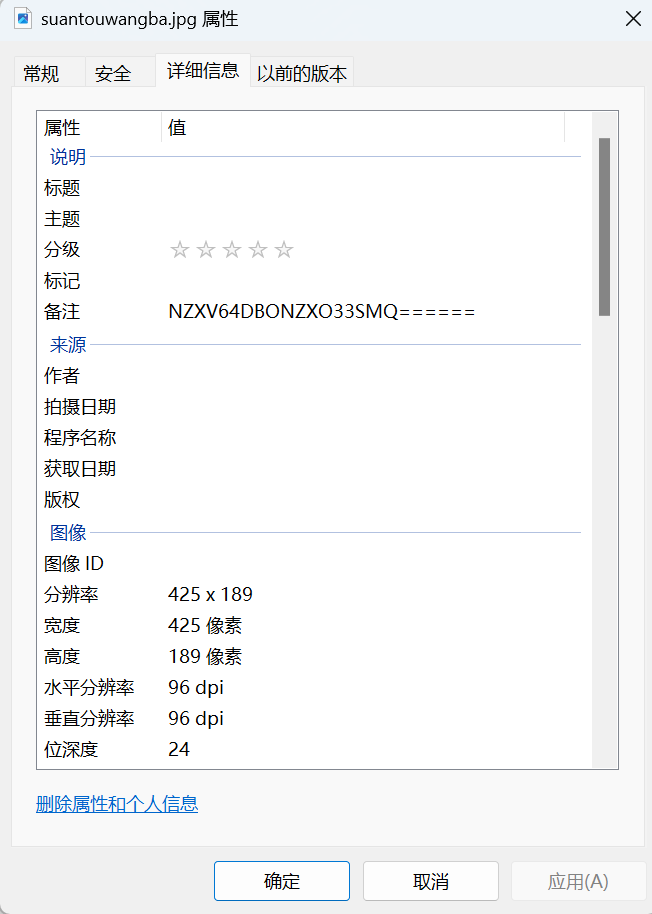Click the 应用(A) button

coord(578,881)
